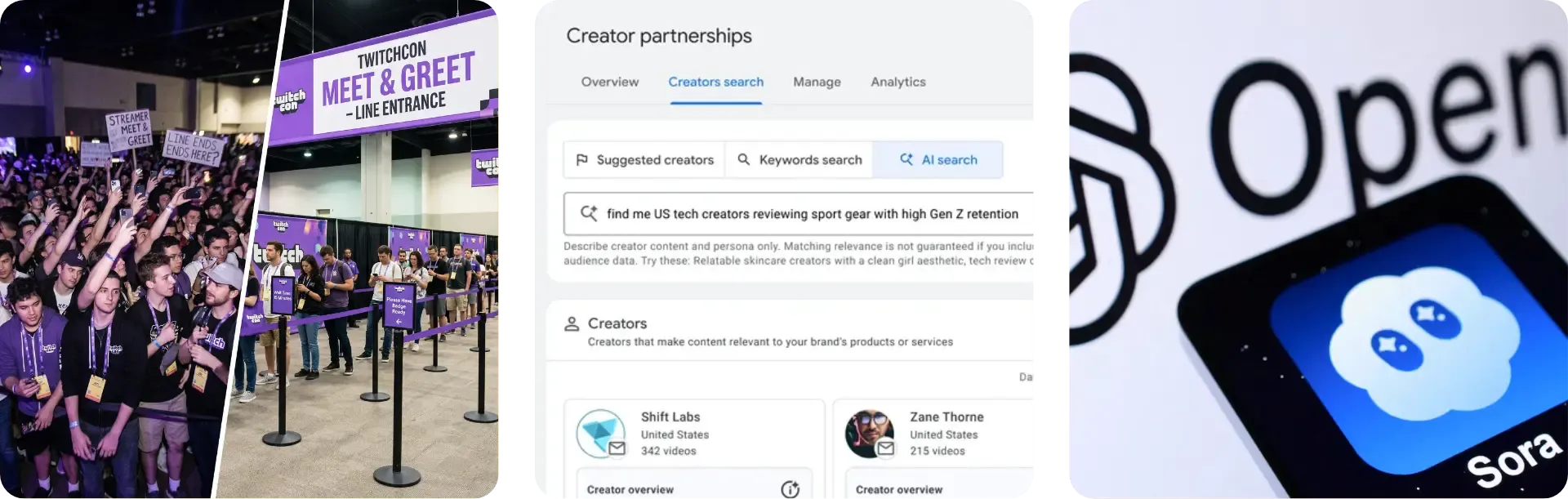Image resolution: width=1568 pixels, height=499 pixels.
Task: Open the Analytics tab
Action: [898, 82]
